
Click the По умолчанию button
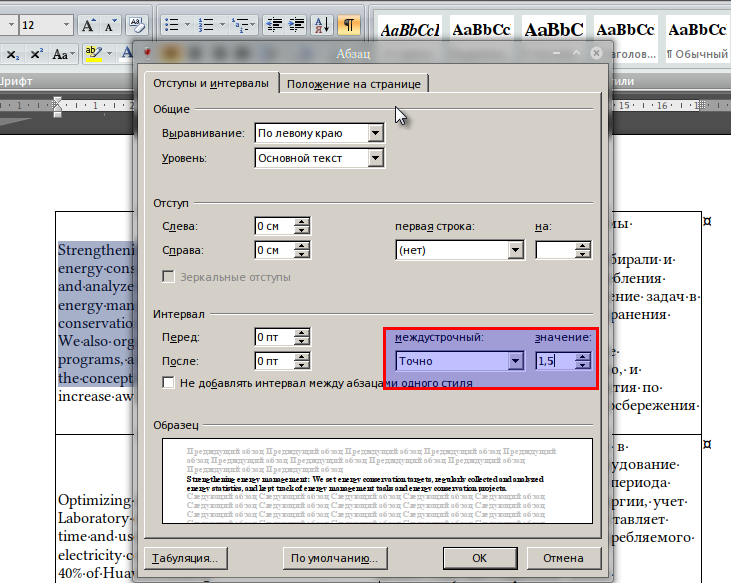point(335,558)
